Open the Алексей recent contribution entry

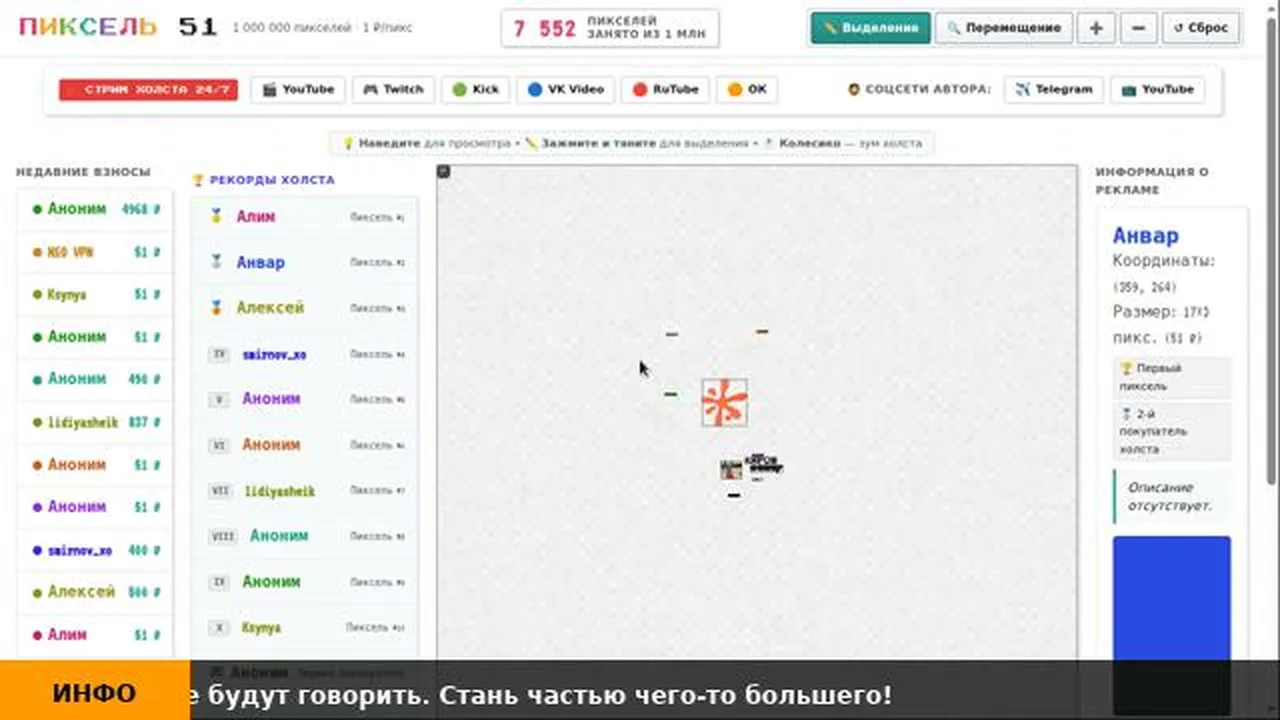point(96,592)
